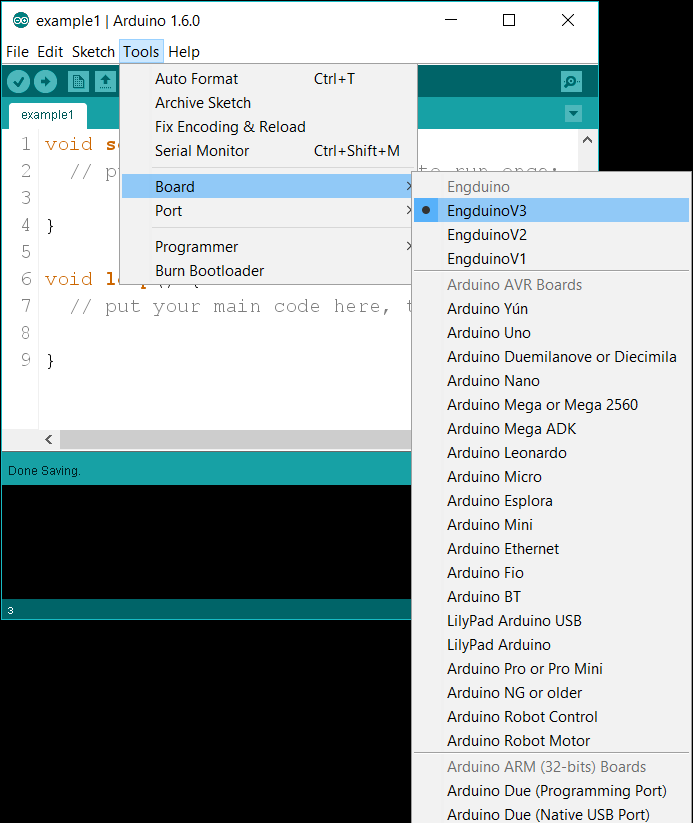
Task: Click the New sketch toolbar icon
Action: tap(78, 81)
